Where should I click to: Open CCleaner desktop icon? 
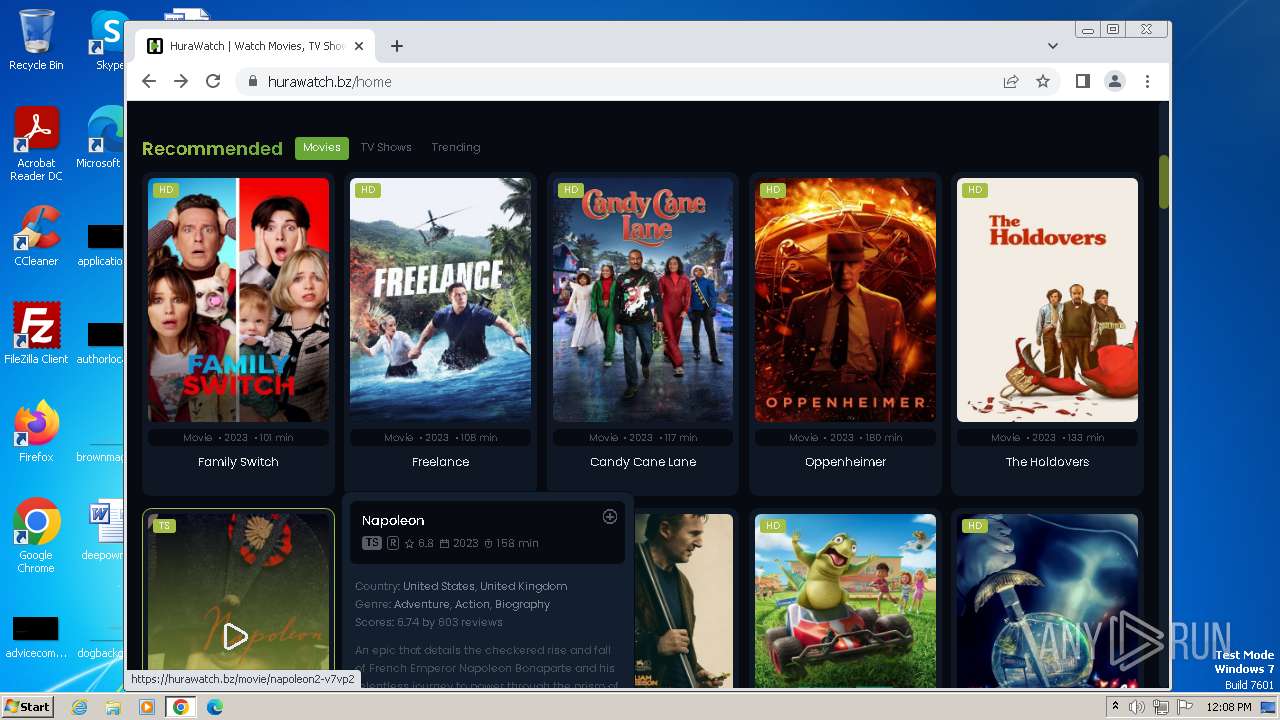click(x=36, y=237)
